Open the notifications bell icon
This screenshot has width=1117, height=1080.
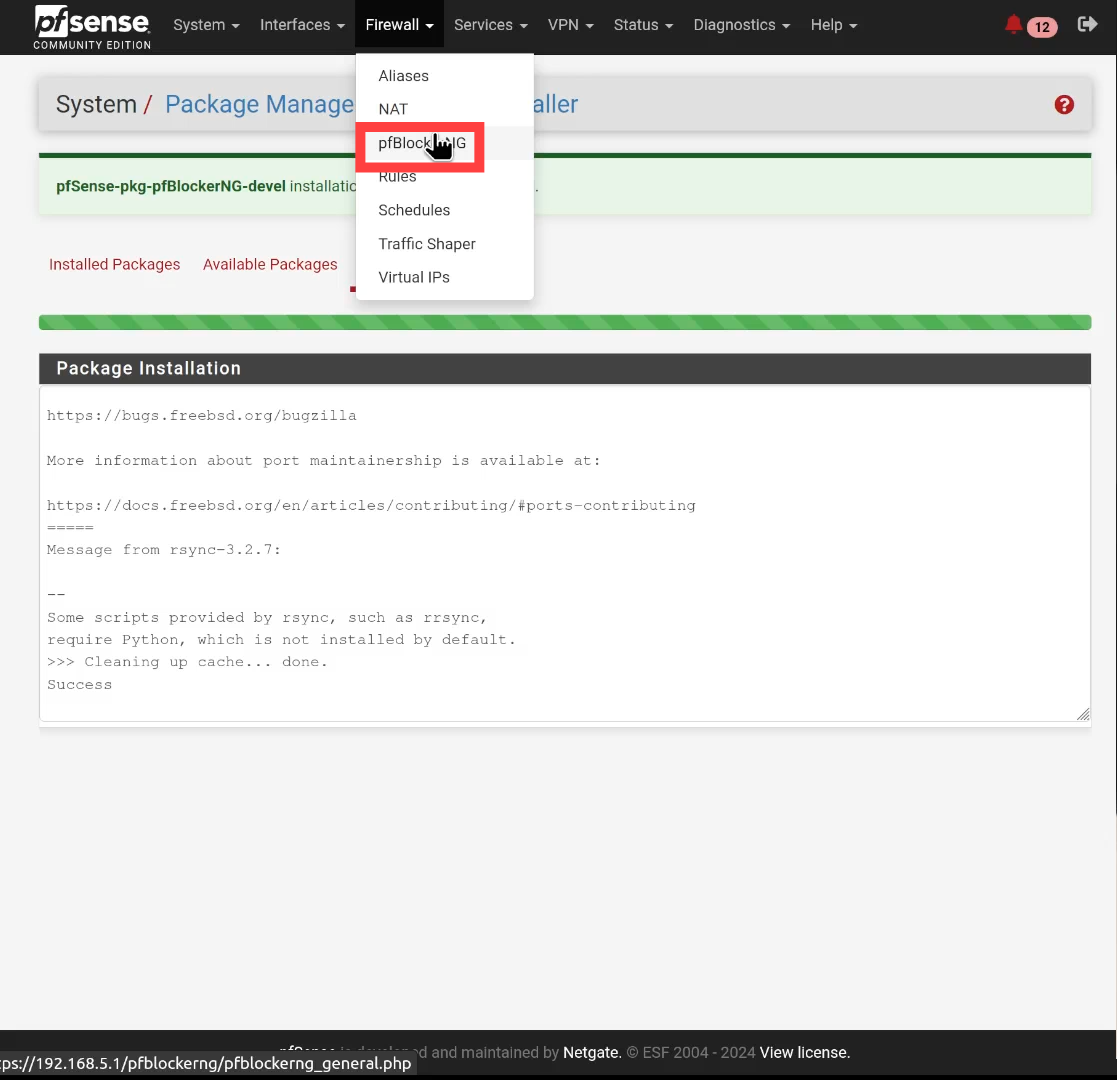[1013, 25]
